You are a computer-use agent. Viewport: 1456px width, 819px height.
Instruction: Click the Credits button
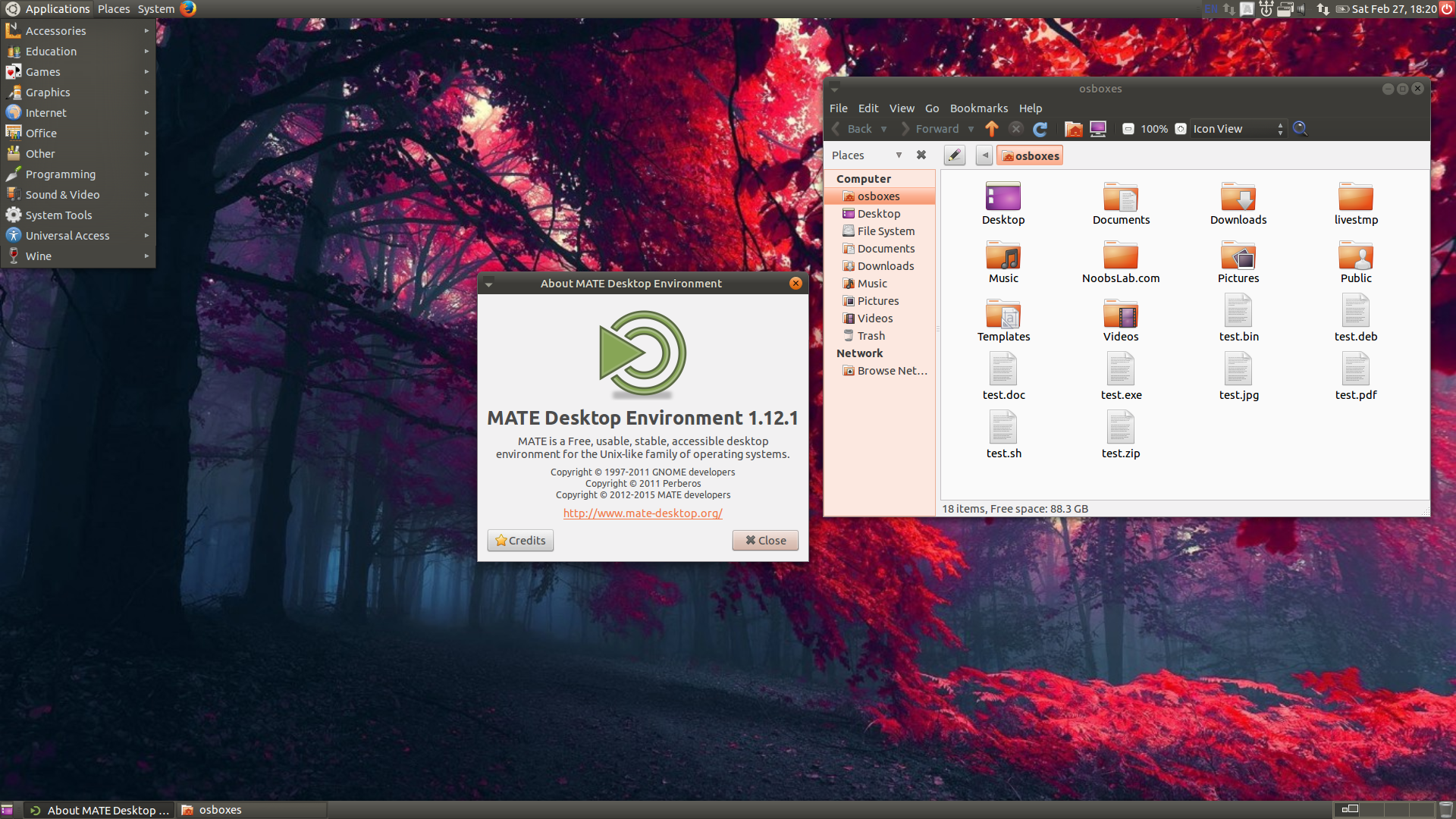pyautogui.click(x=520, y=540)
